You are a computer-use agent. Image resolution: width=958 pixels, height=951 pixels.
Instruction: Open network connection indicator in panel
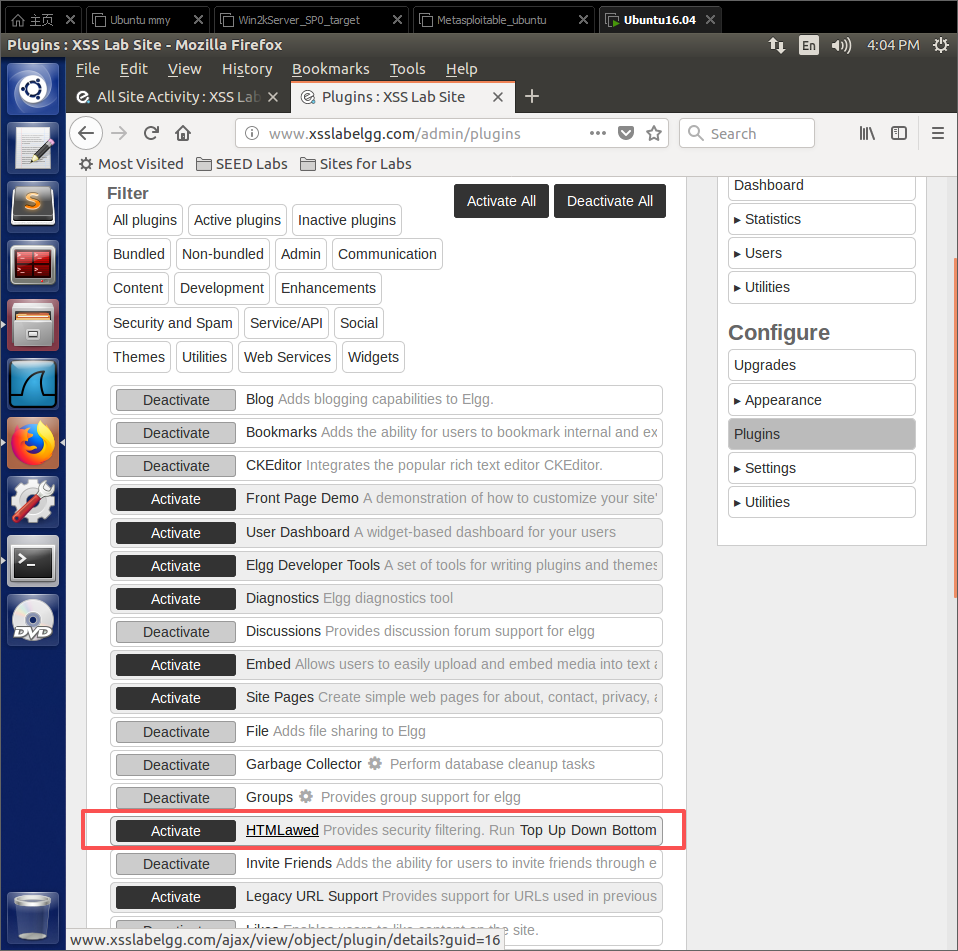point(777,45)
